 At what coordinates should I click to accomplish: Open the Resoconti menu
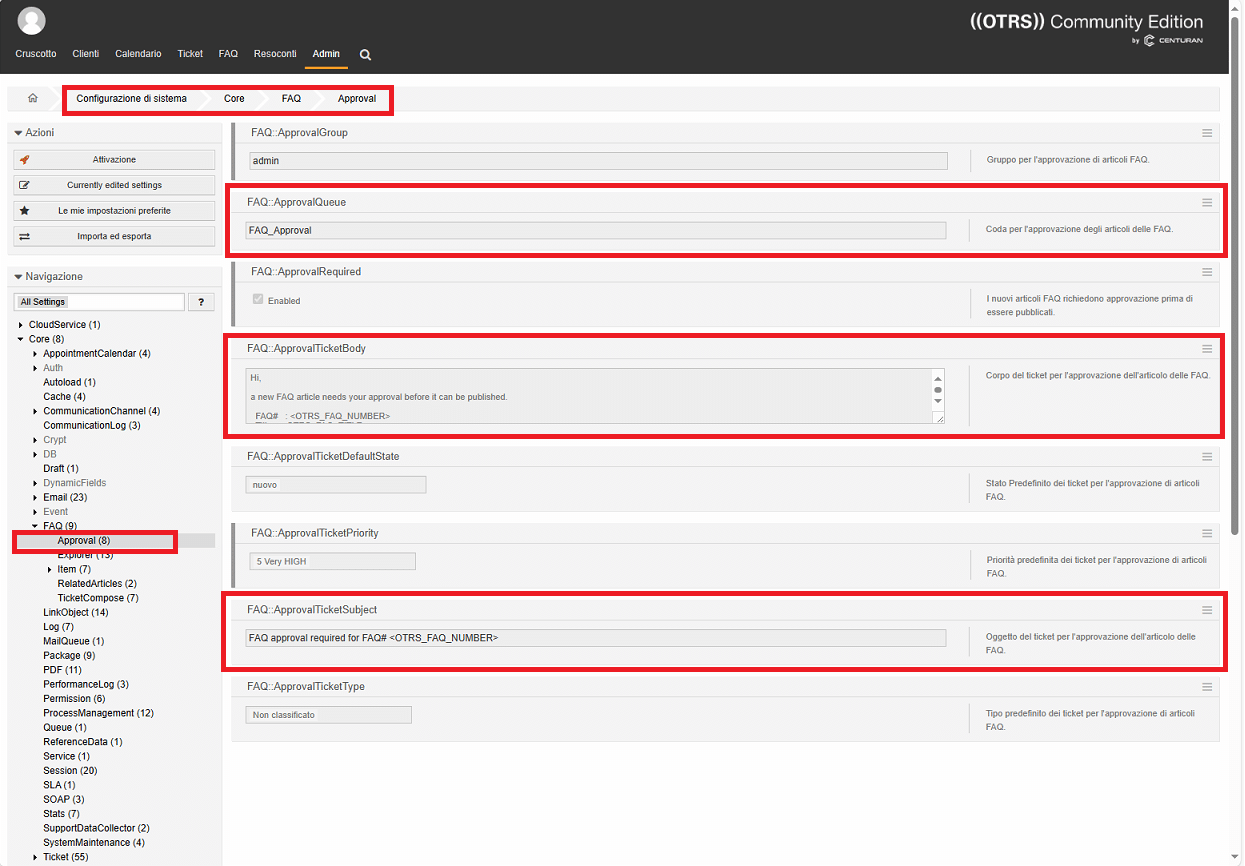(x=275, y=54)
